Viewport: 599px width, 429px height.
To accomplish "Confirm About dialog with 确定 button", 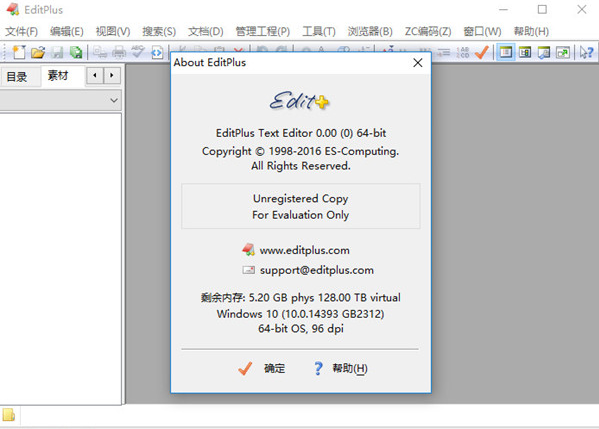I will pos(262,368).
